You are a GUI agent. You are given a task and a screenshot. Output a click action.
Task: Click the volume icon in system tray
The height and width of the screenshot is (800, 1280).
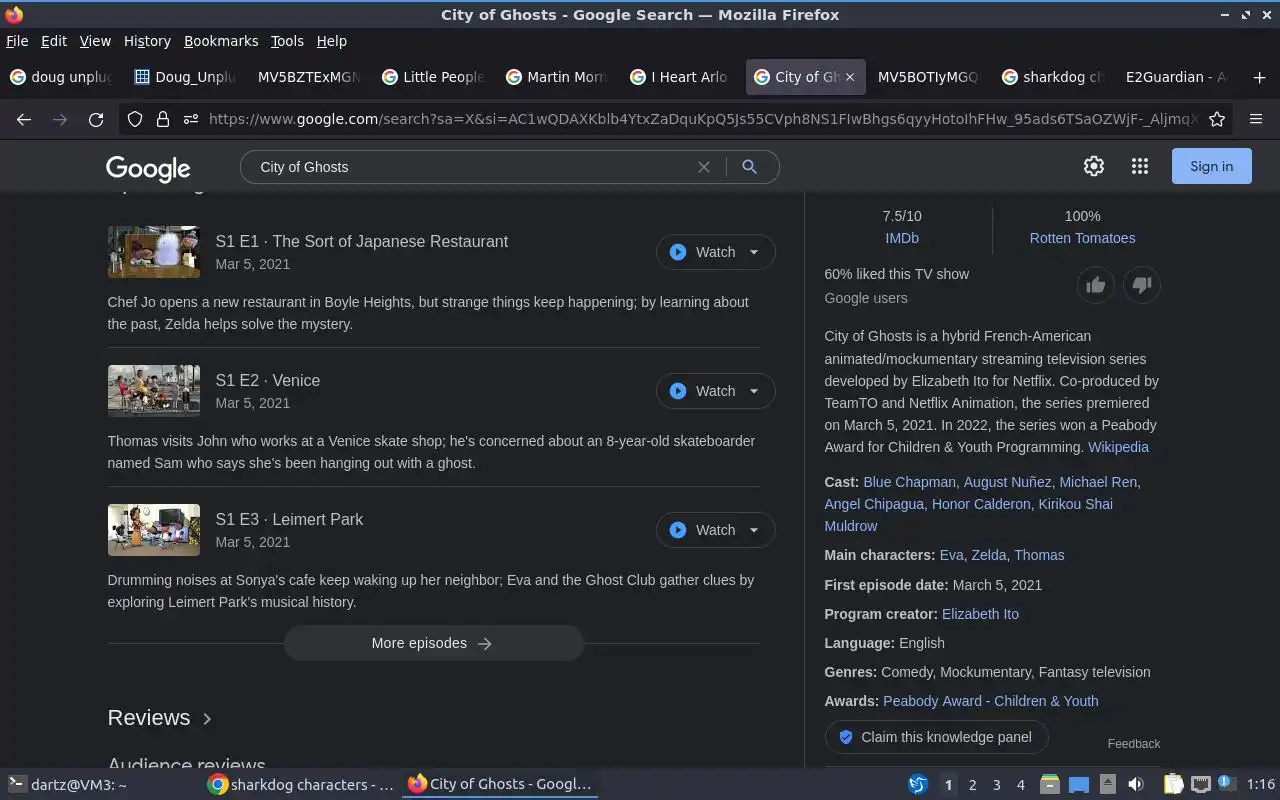pyautogui.click(x=1135, y=785)
